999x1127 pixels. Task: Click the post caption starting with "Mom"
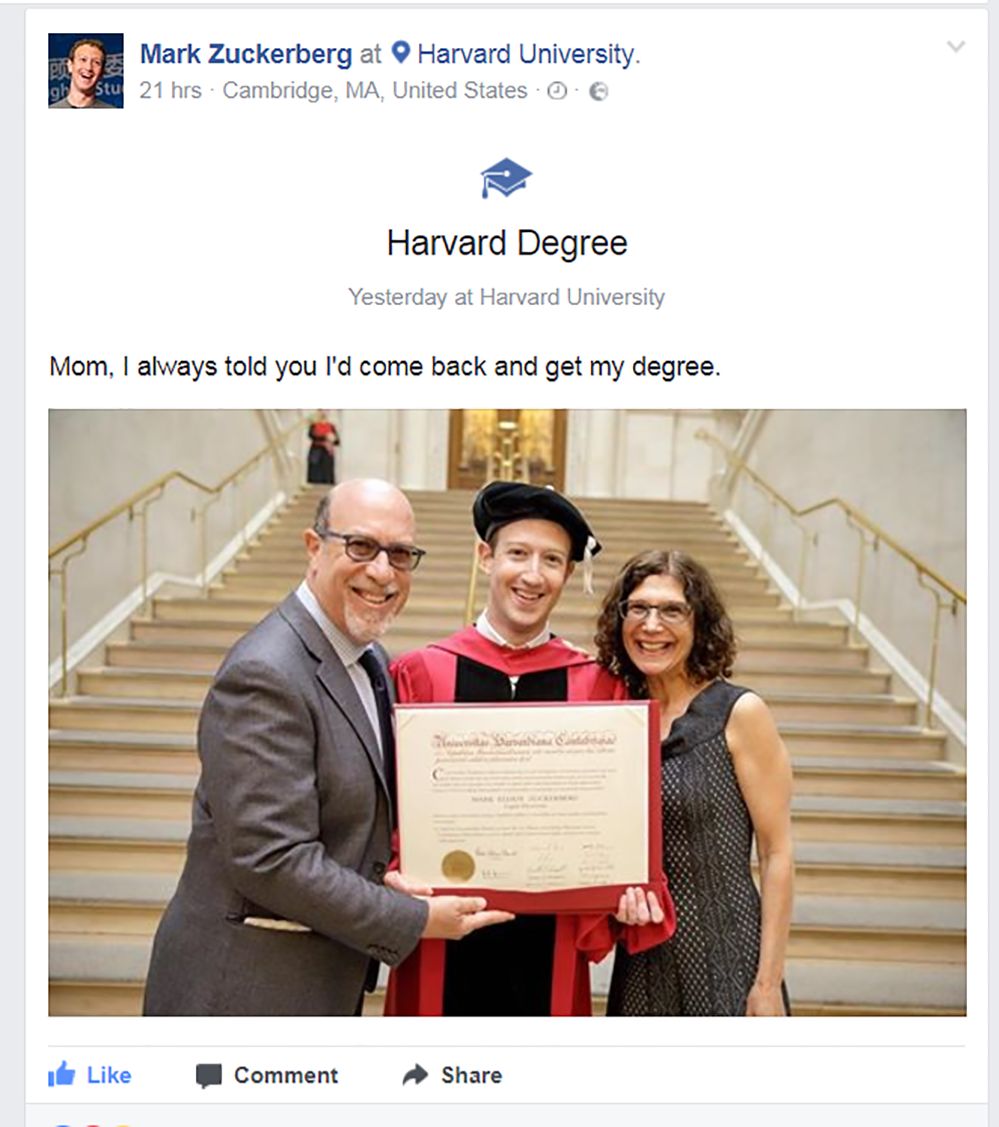[x=384, y=367]
